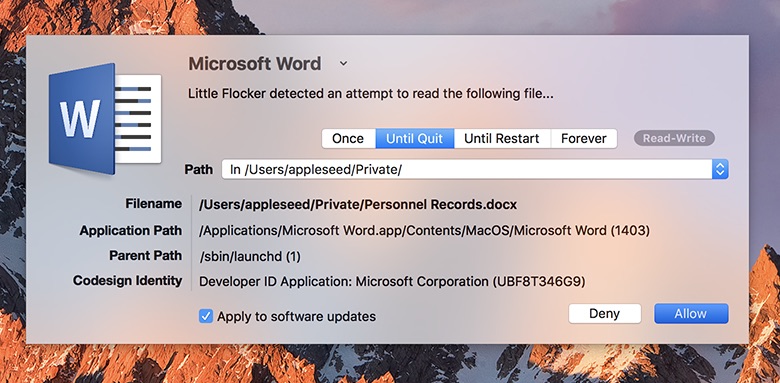This screenshot has width=780, height=383.
Task: Select the Until Quit duration option
Action: point(414,138)
